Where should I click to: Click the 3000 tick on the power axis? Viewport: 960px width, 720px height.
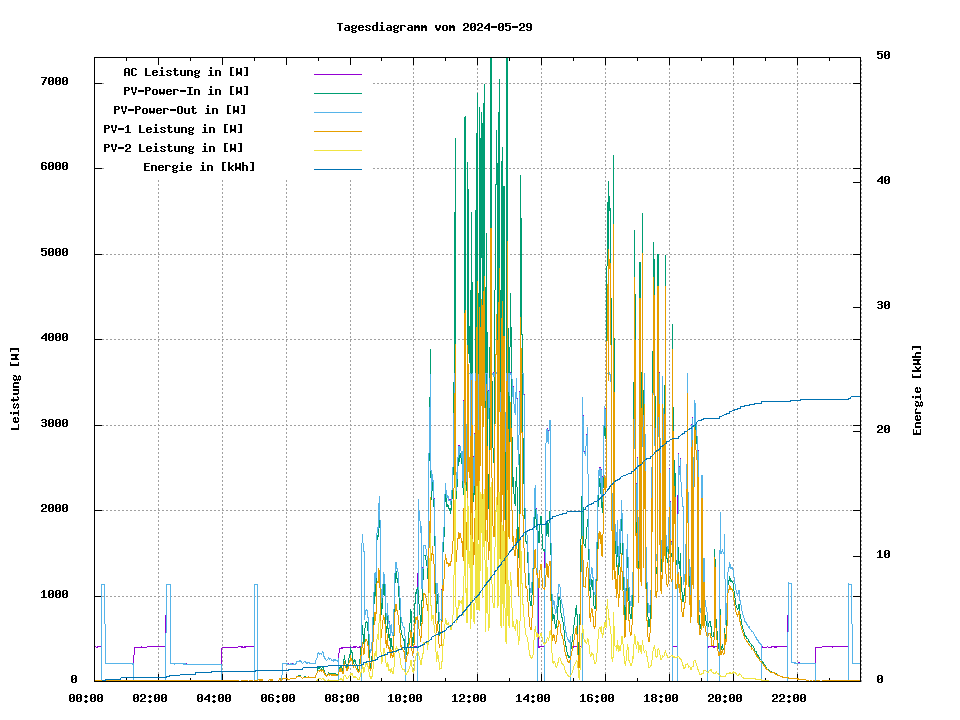[54, 424]
